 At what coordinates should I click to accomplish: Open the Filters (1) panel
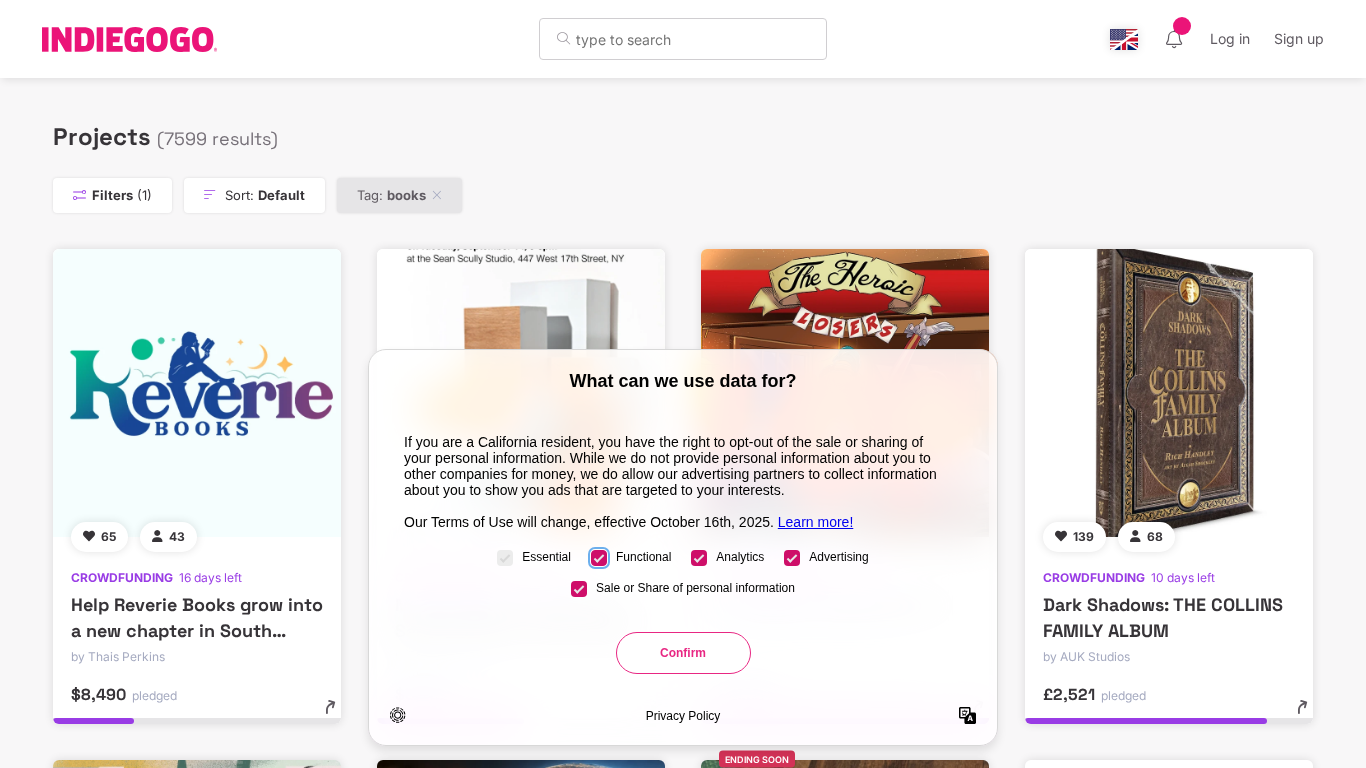112,195
